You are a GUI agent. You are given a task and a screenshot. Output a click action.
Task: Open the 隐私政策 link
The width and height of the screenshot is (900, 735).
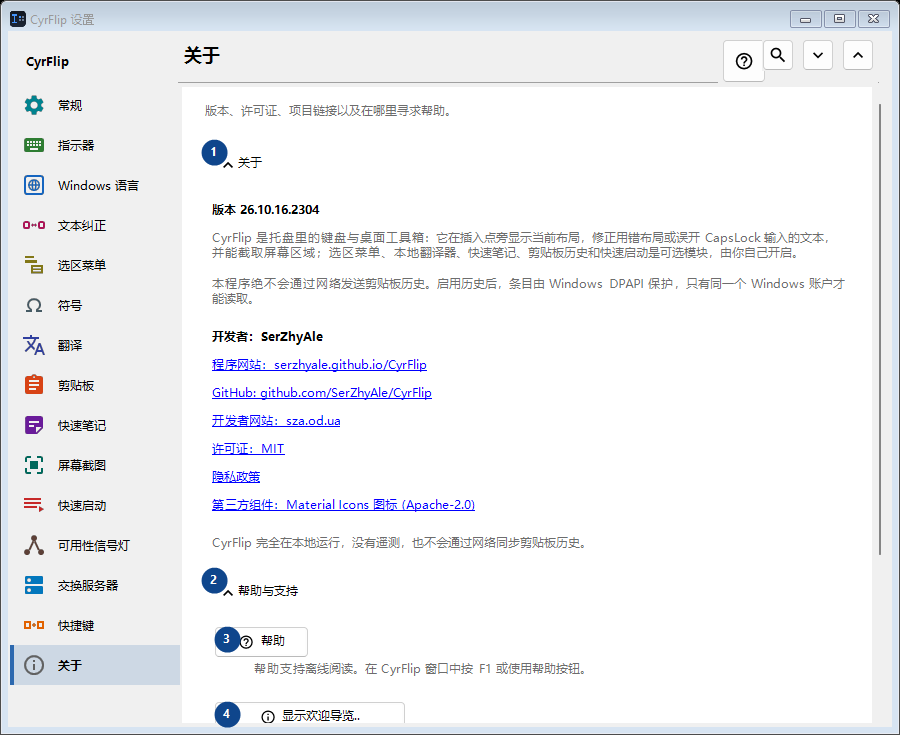(236, 477)
